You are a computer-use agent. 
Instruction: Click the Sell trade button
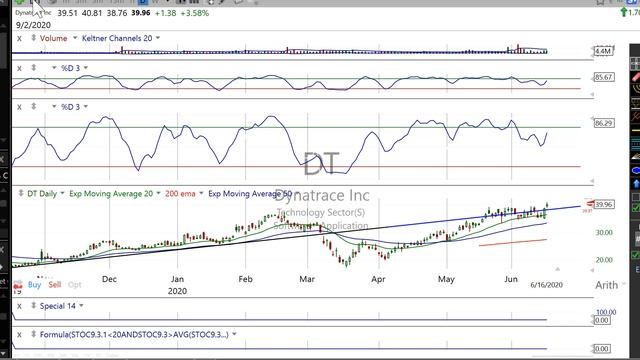point(55,284)
